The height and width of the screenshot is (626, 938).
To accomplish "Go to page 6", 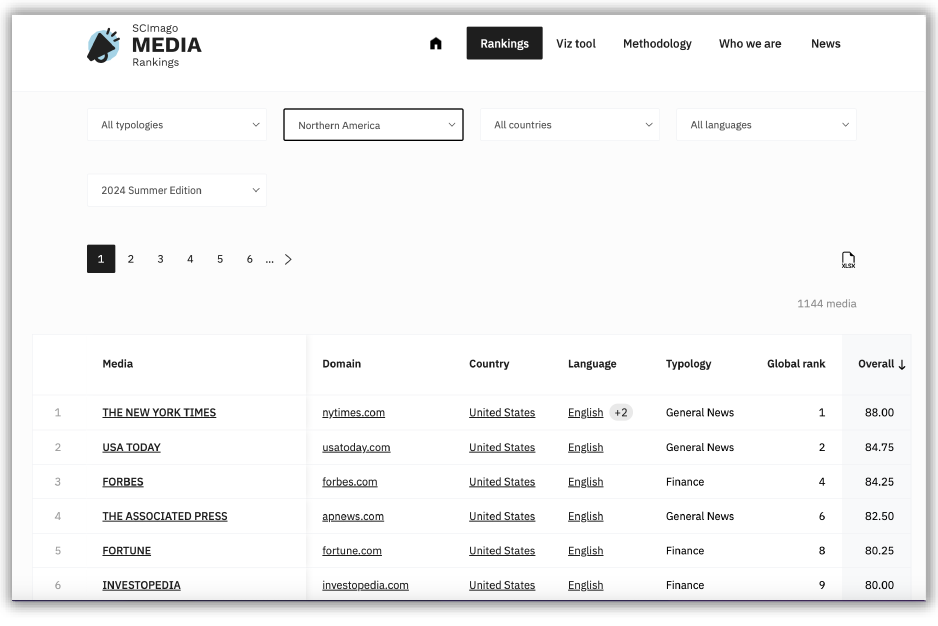I will pyautogui.click(x=249, y=259).
